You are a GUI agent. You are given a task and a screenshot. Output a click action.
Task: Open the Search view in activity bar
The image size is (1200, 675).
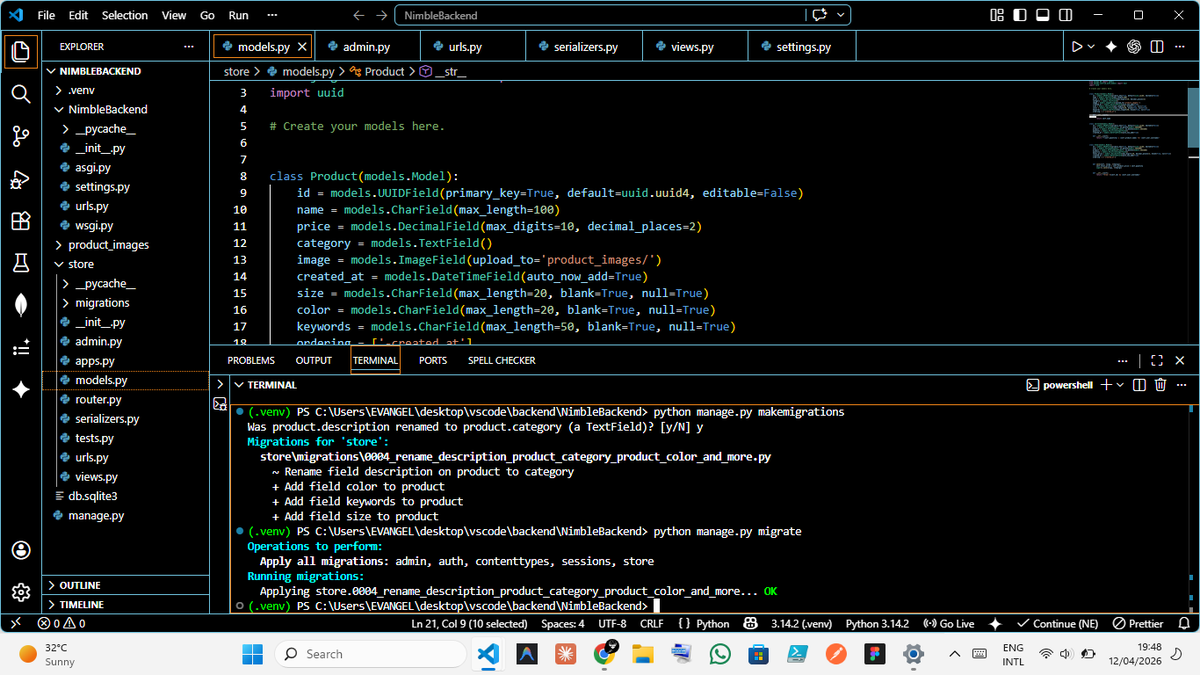coord(21,94)
